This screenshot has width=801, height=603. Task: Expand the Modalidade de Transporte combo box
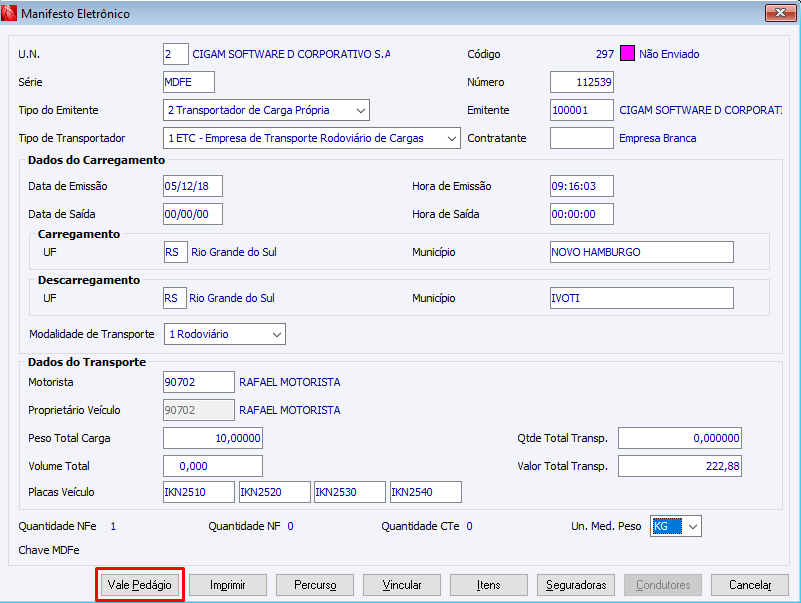click(x=224, y=334)
